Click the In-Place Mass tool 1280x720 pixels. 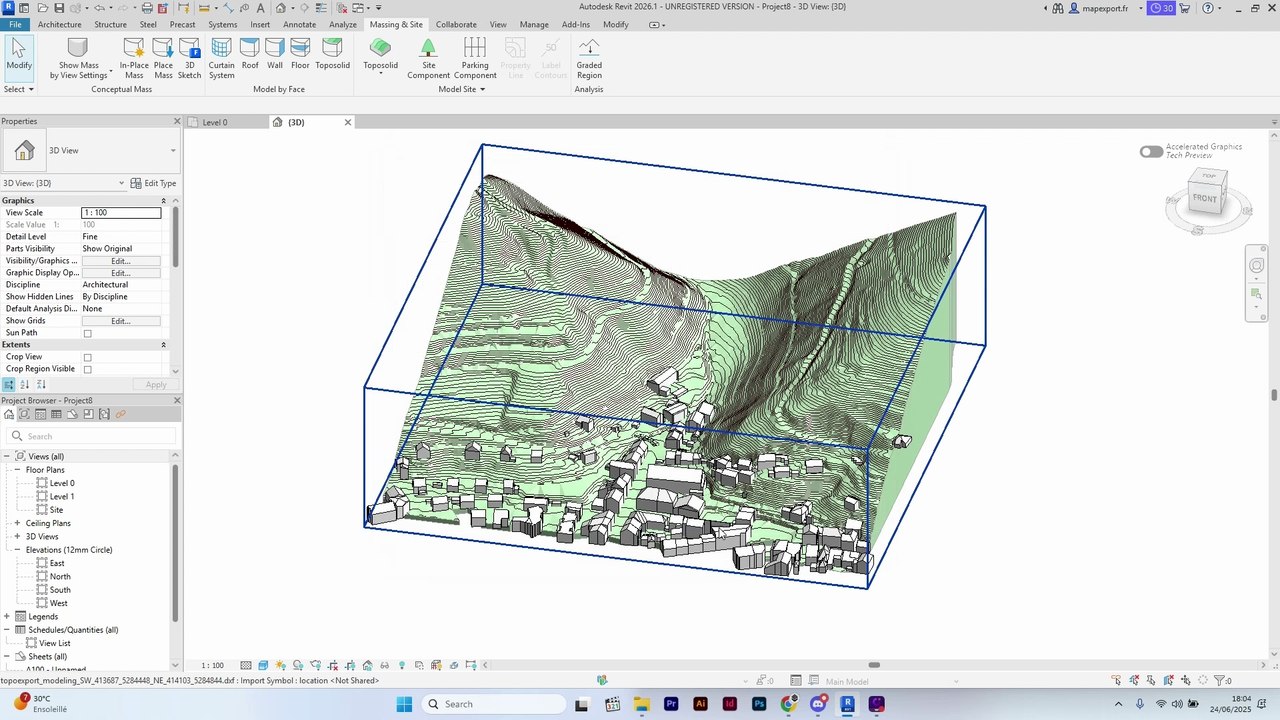click(x=134, y=58)
